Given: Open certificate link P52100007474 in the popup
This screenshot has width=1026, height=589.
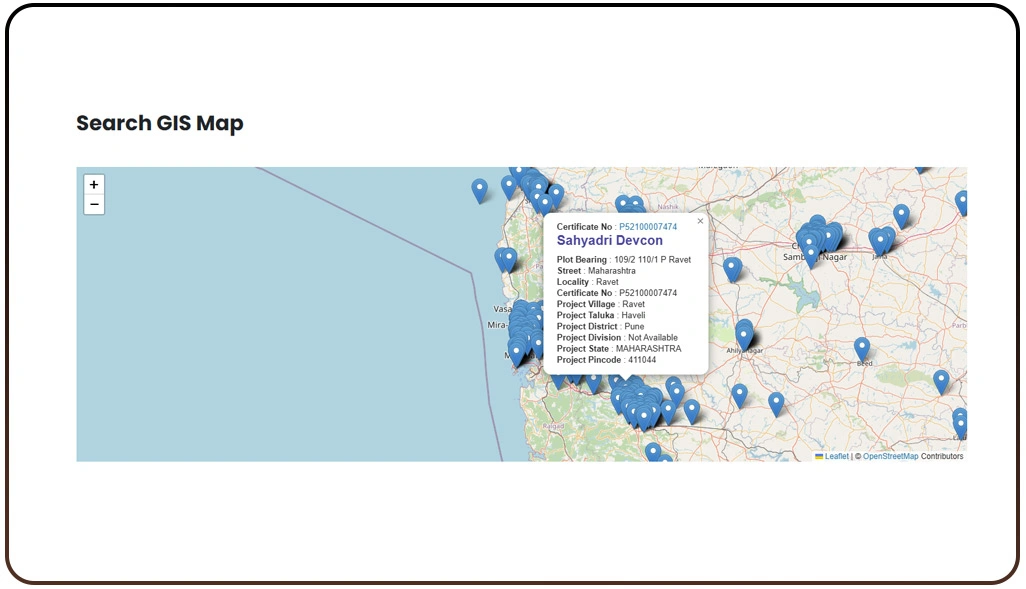Looking at the screenshot, I should point(648,226).
